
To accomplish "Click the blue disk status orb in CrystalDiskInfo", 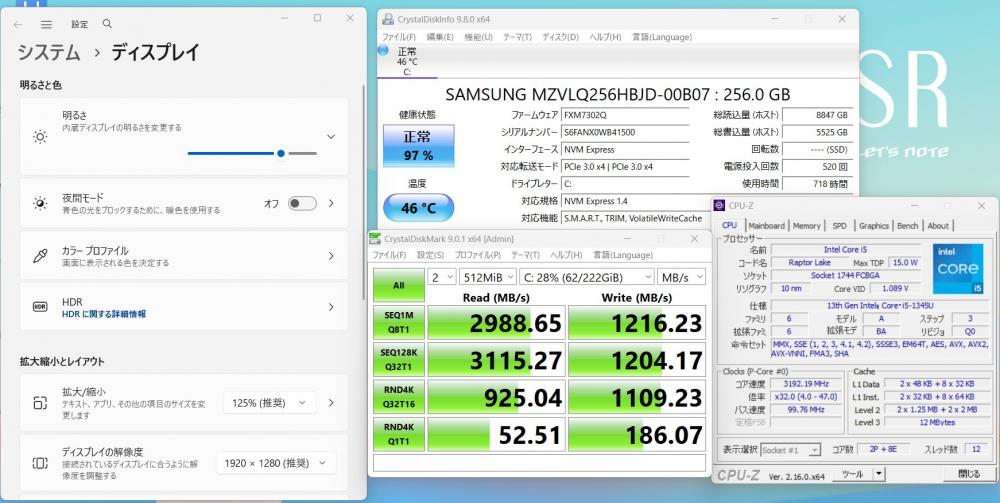I will pyautogui.click(x=383, y=49).
